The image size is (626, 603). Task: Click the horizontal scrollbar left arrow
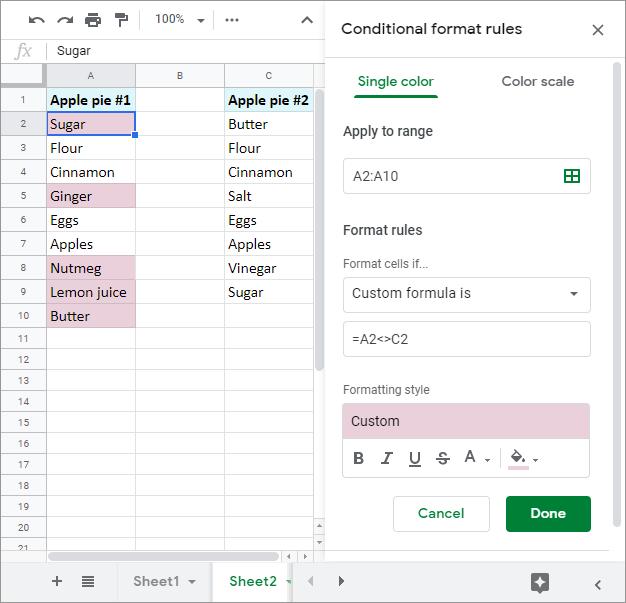(289, 556)
